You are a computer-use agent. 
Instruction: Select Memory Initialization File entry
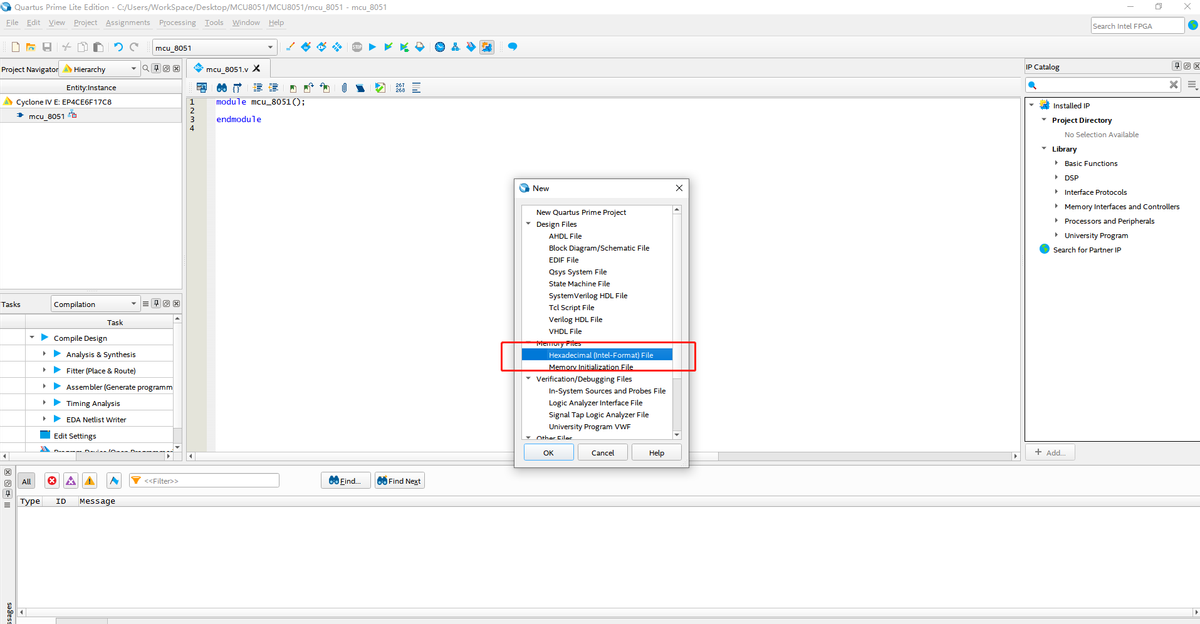click(590, 367)
